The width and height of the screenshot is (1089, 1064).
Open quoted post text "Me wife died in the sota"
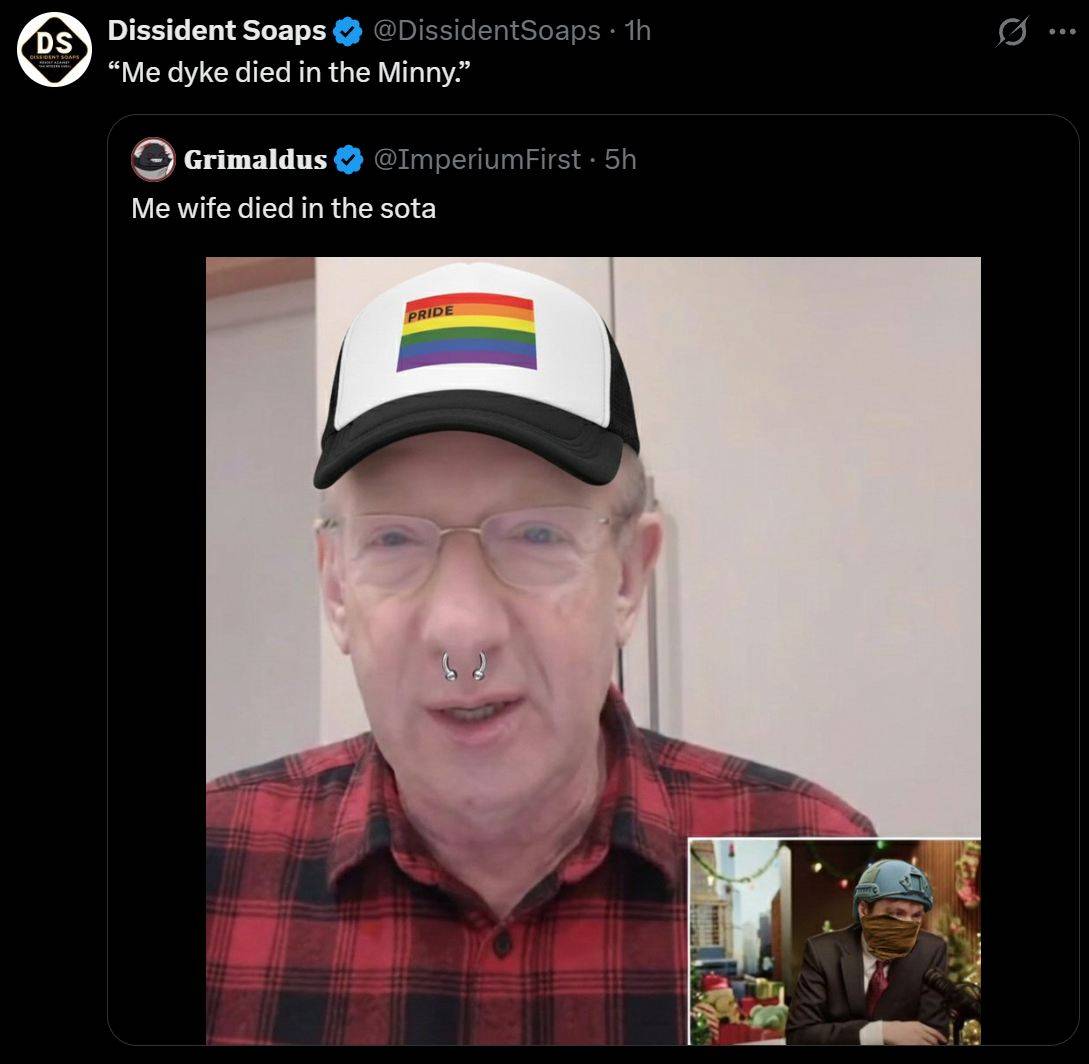[x=283, y=208]
